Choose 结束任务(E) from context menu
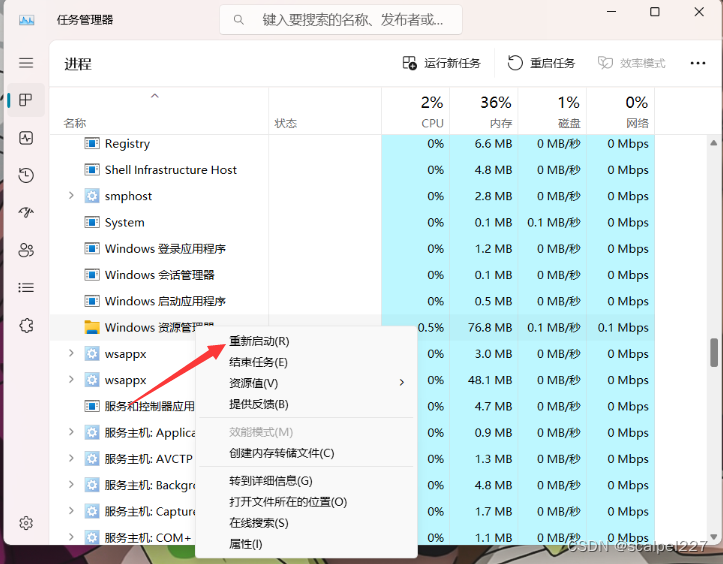This screenshot has width=723, height=564. 258,362
